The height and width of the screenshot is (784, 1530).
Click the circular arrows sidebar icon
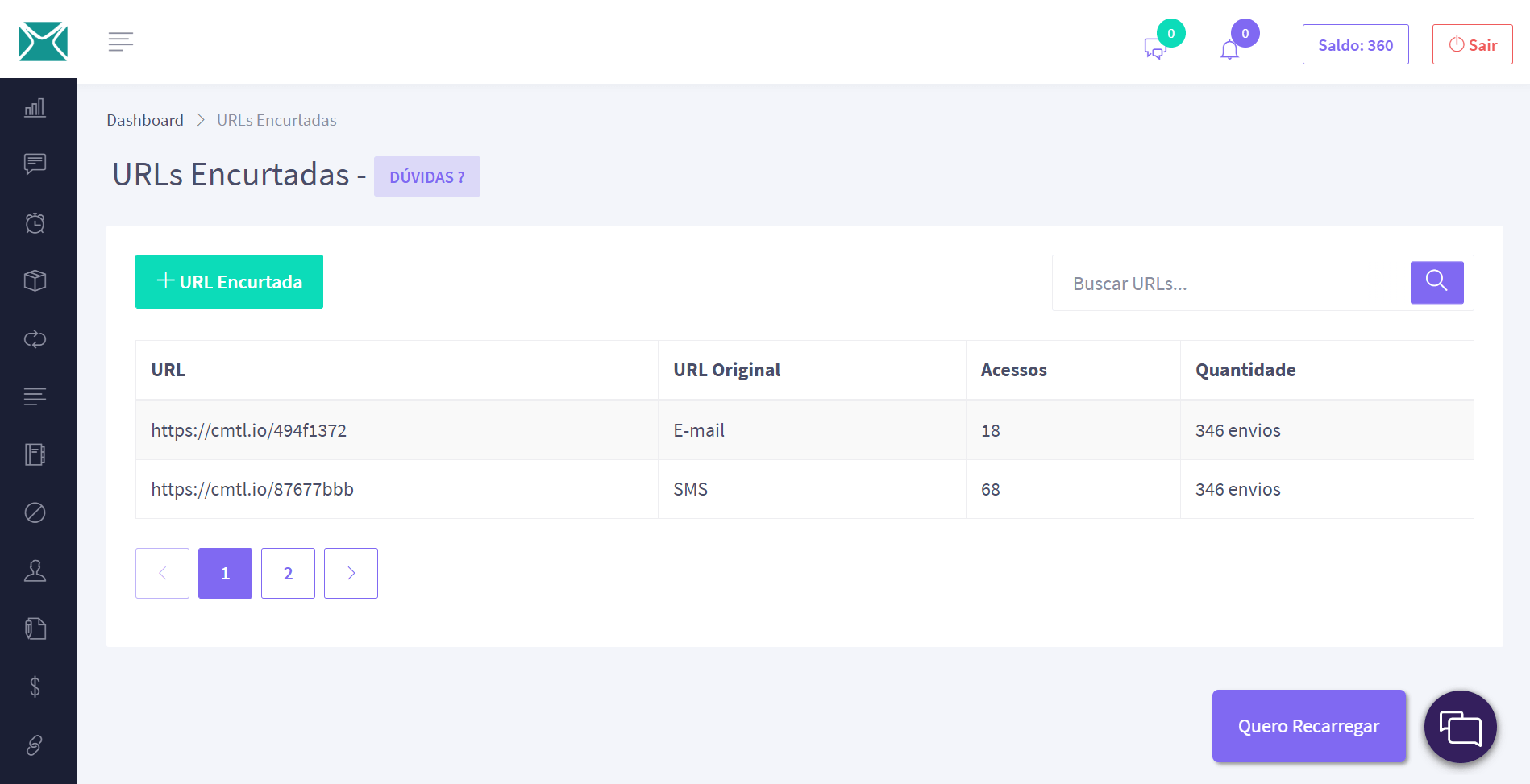(x=35, y=339)
